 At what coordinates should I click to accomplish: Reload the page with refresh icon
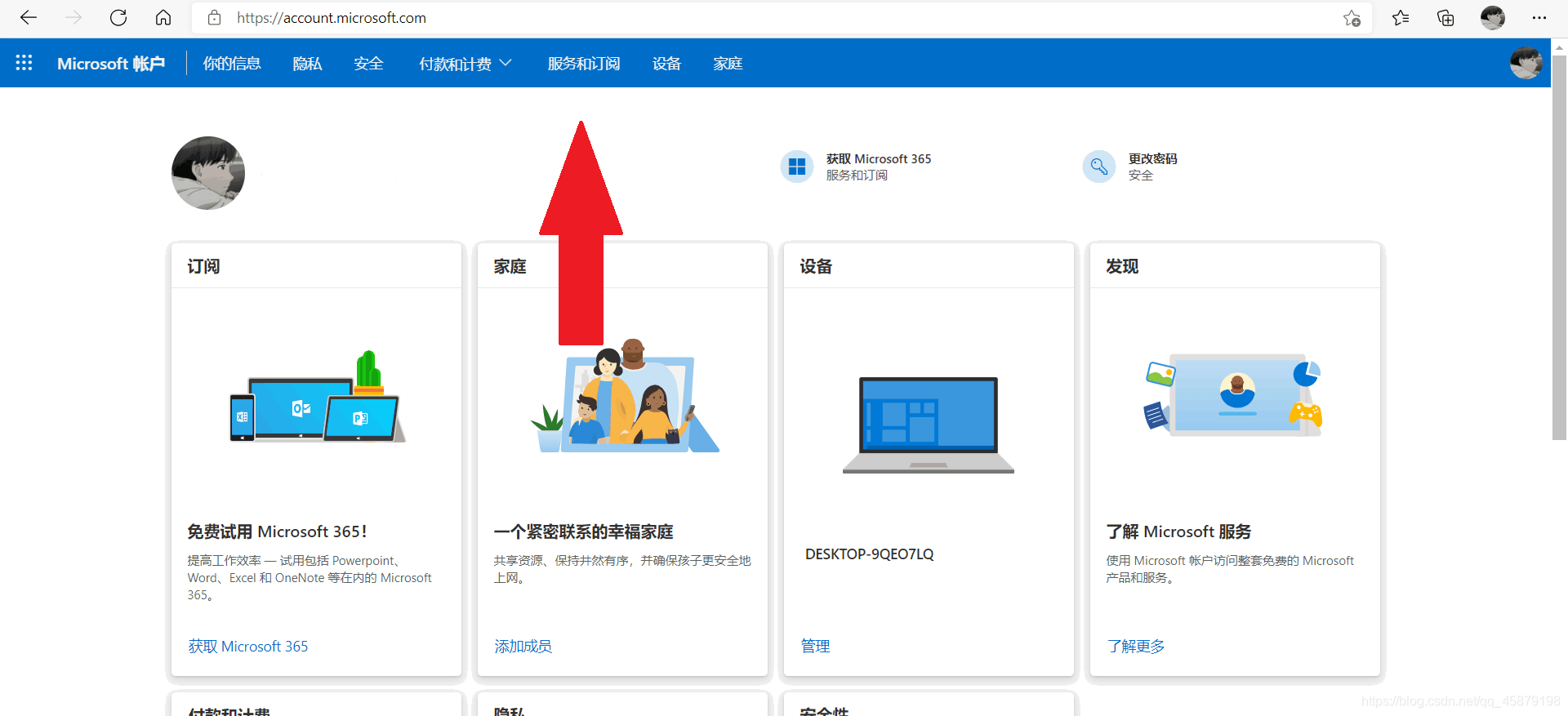coord(118,18)
